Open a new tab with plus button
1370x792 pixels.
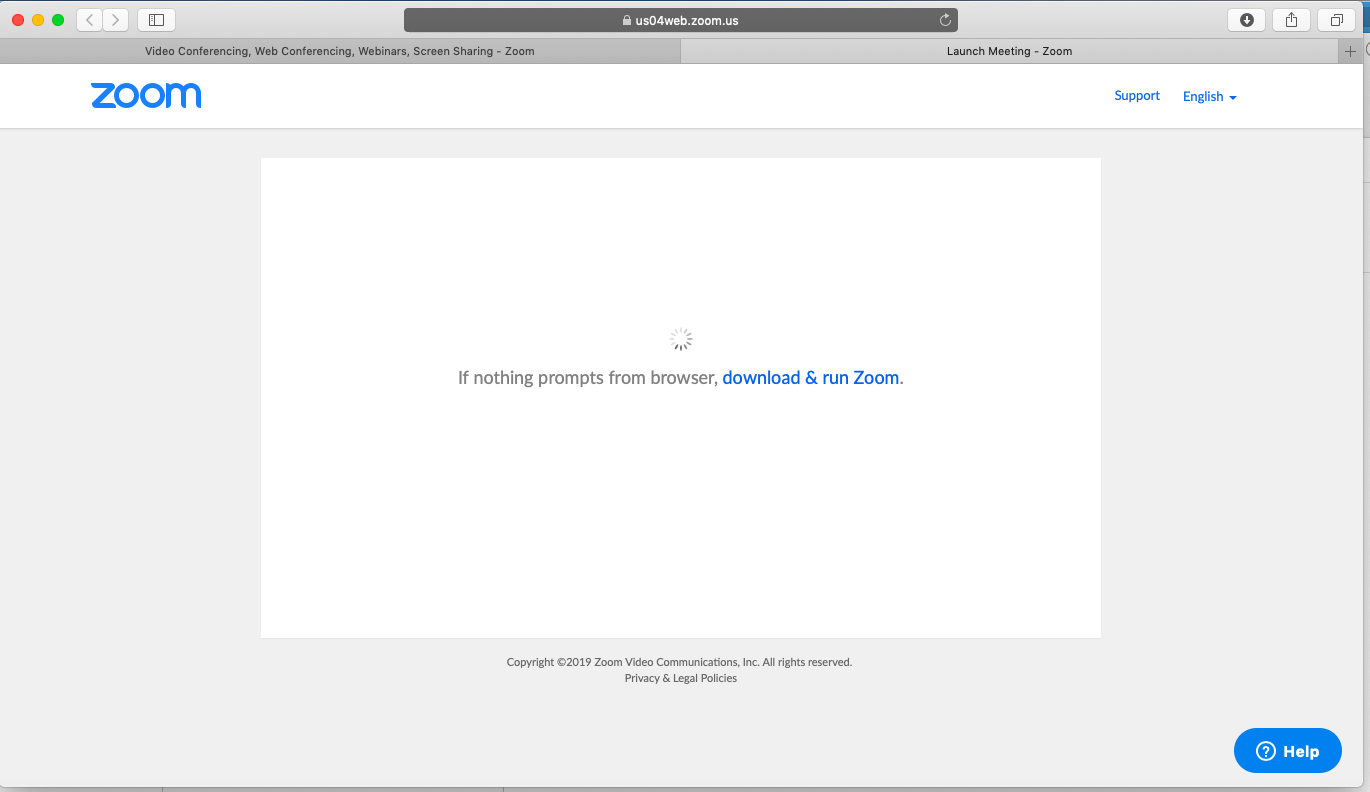click(1350, 51)
